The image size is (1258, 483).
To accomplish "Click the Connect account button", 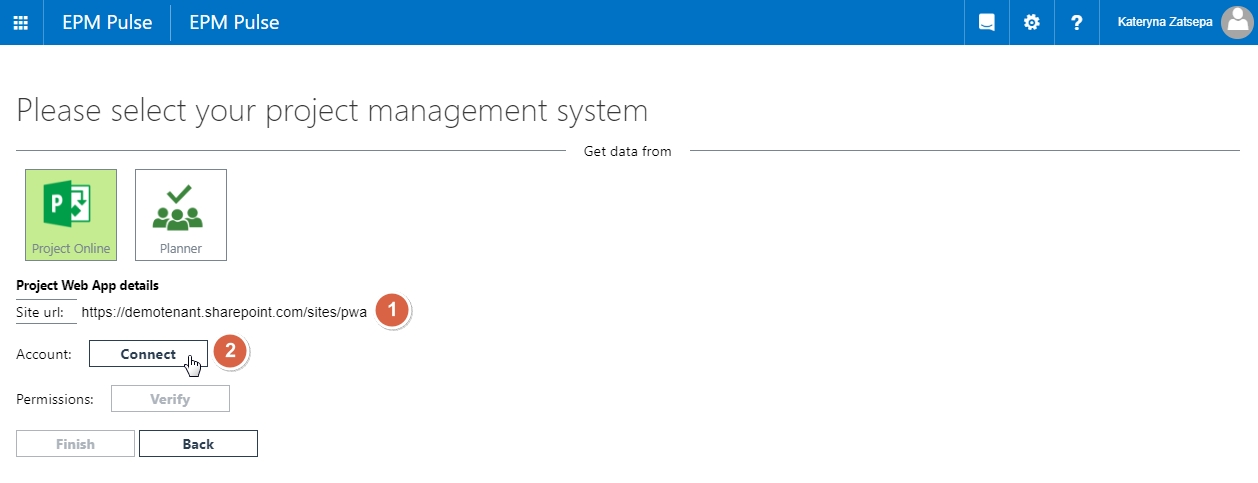I will (x=148, y=354).
